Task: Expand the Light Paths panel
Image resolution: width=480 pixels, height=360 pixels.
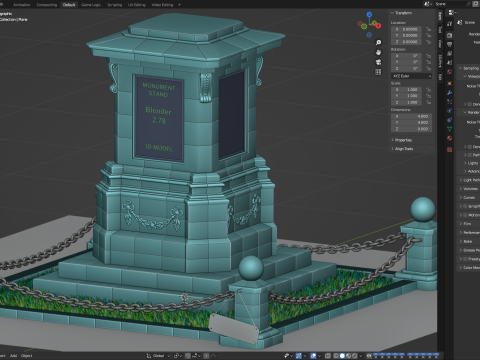Action: [469, 180]
